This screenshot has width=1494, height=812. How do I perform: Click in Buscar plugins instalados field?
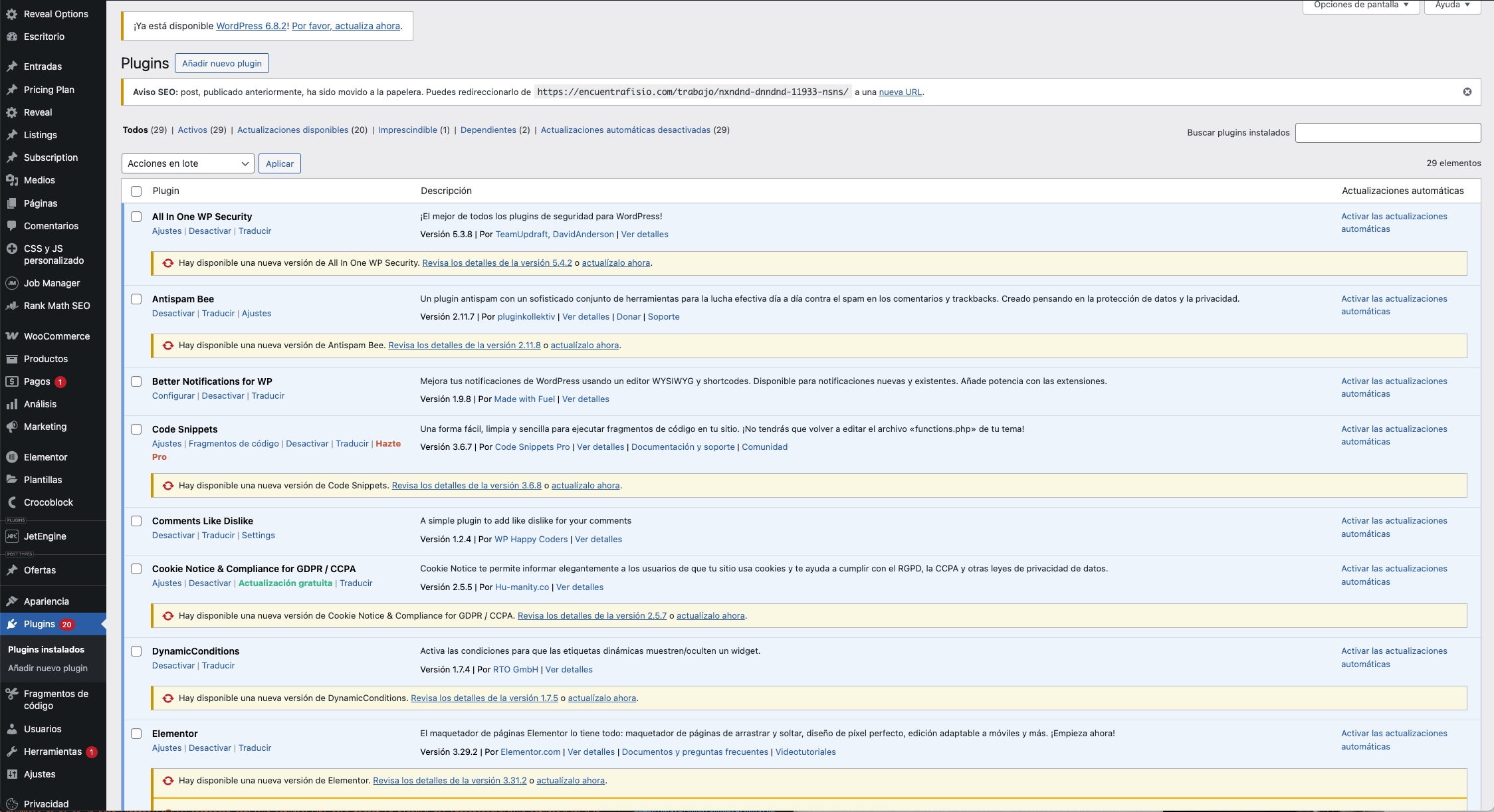point(1388,133)
